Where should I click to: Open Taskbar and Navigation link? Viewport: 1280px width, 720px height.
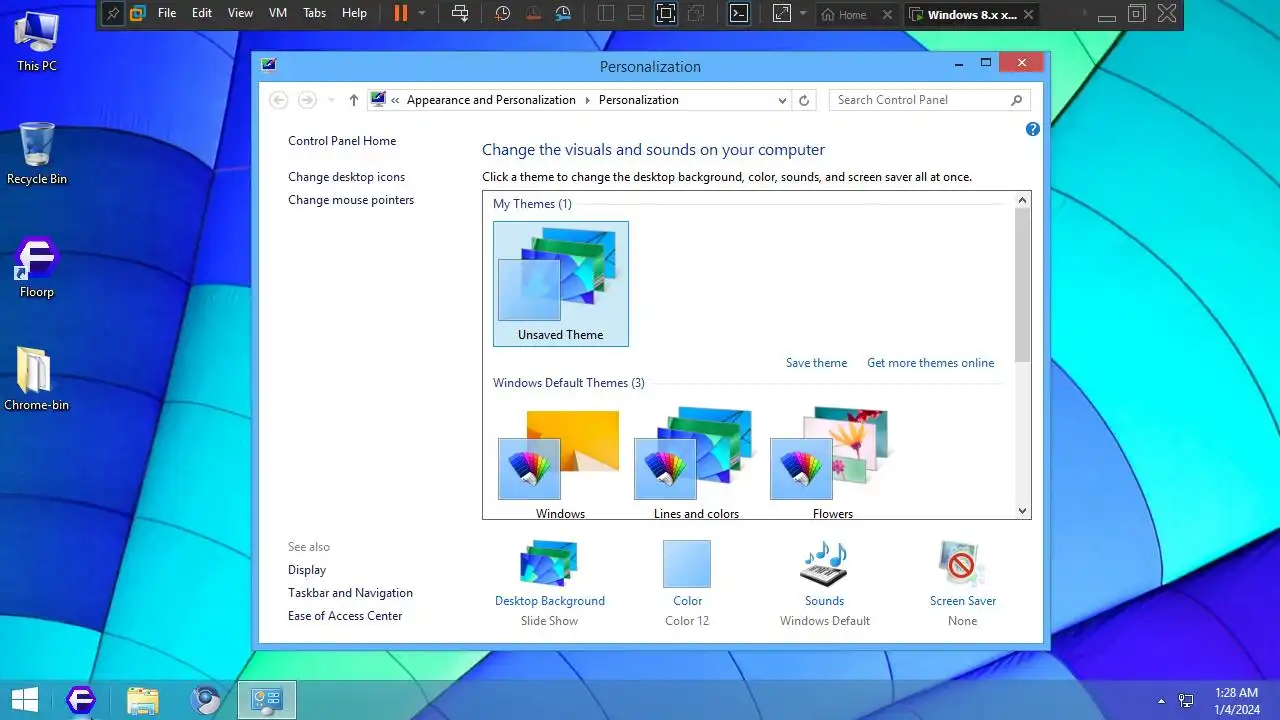pyautogui.click(x=350, y=593)
